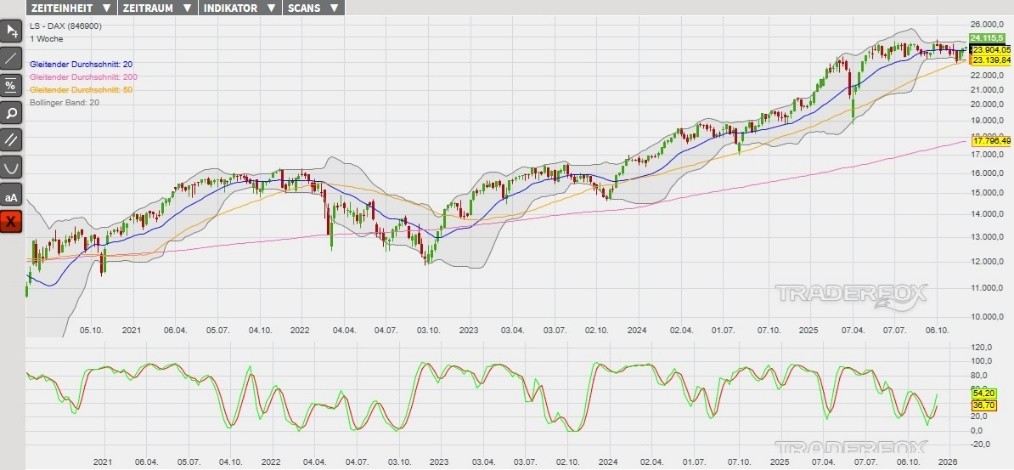1014x470 pixels.
Task: Select the Gleitender Durchschnitt: 200 legend entry
Action: point(86,77)
